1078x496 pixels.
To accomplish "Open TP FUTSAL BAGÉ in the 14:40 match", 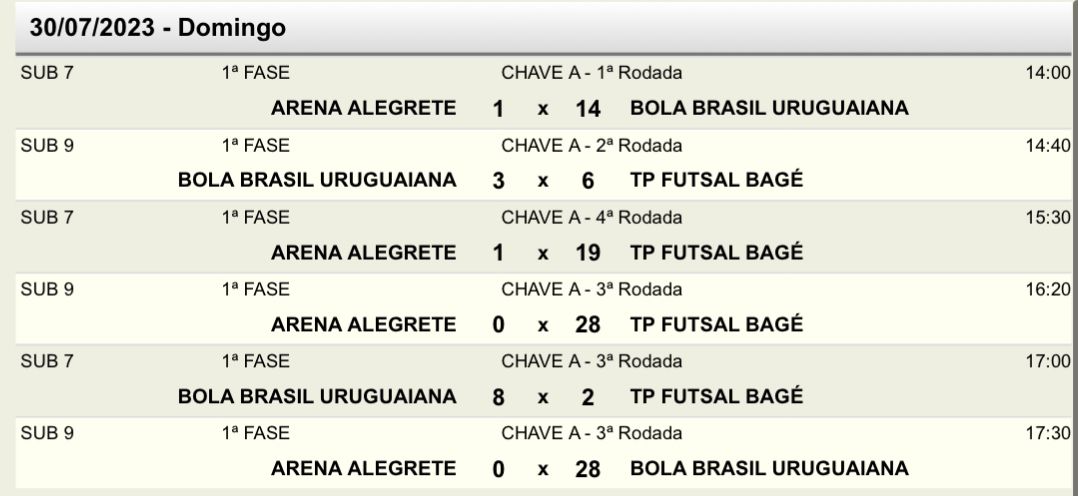I will [x=716, y=180].
